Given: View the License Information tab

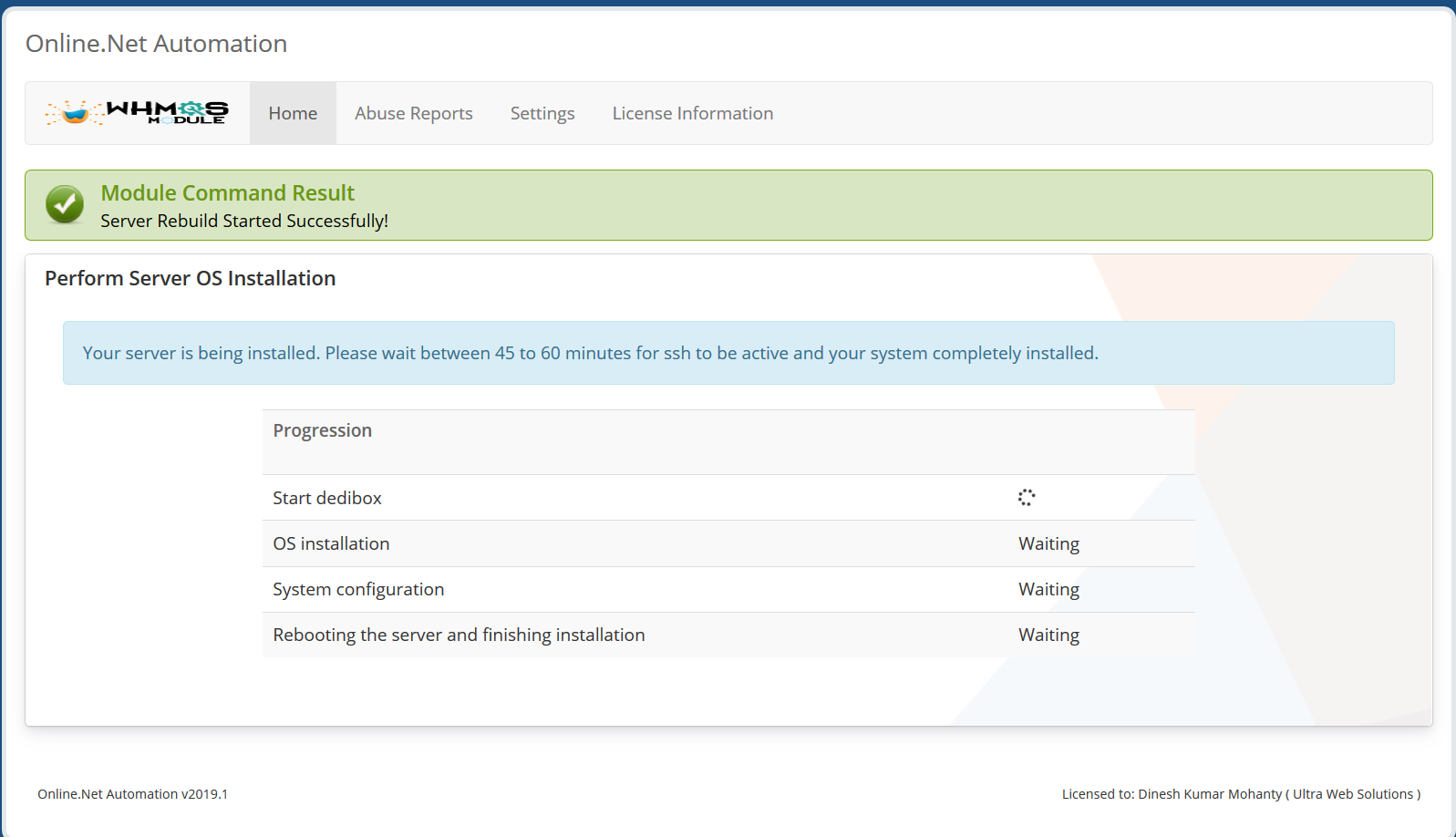Looking at the screenshot, I should 693,113.
